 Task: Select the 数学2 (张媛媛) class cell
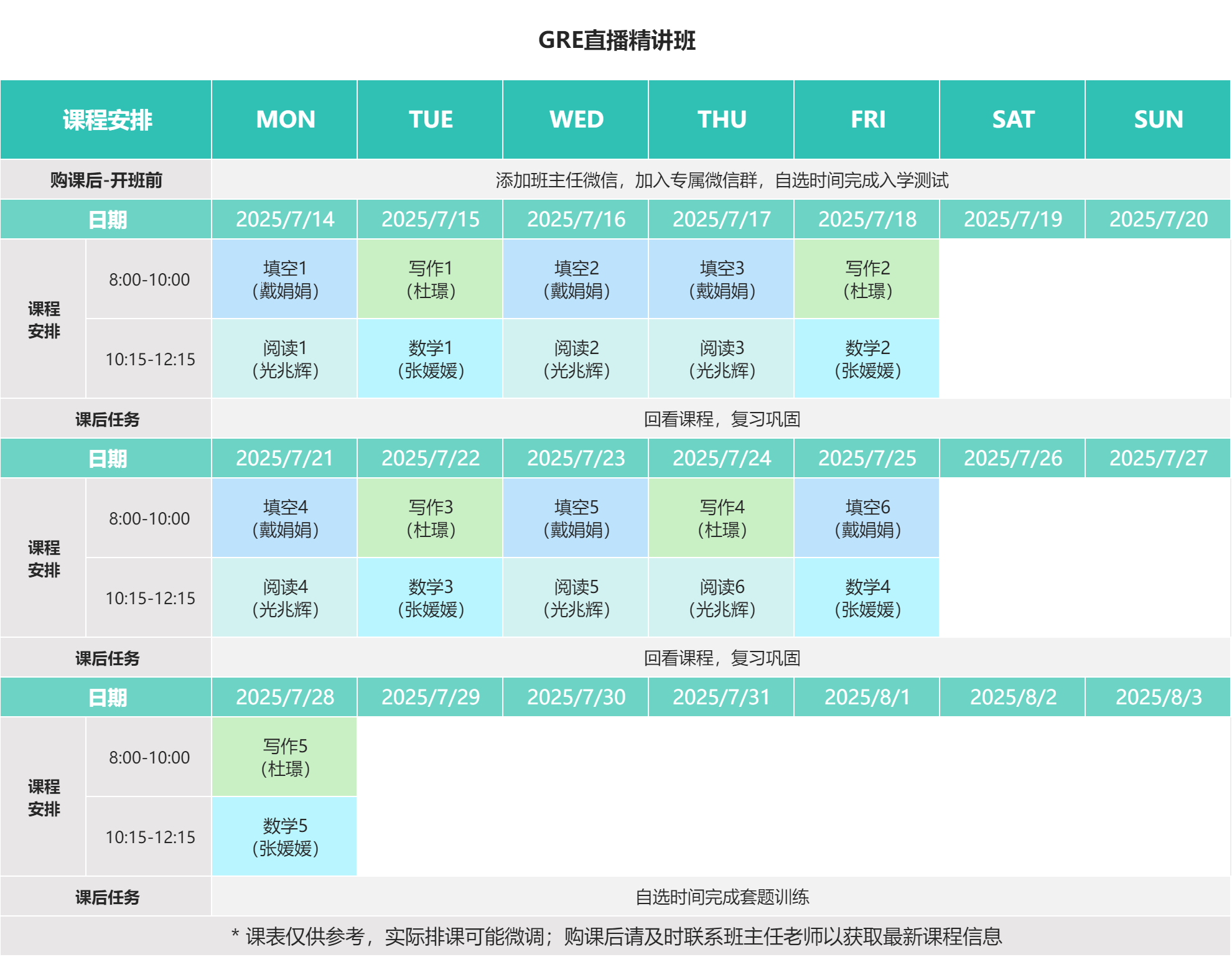867,359
